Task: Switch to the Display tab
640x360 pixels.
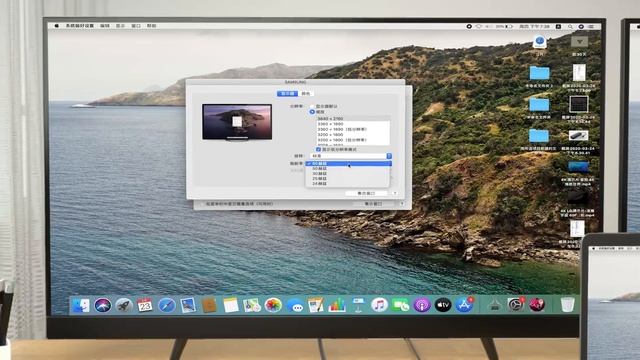Action: pos(287,93)
